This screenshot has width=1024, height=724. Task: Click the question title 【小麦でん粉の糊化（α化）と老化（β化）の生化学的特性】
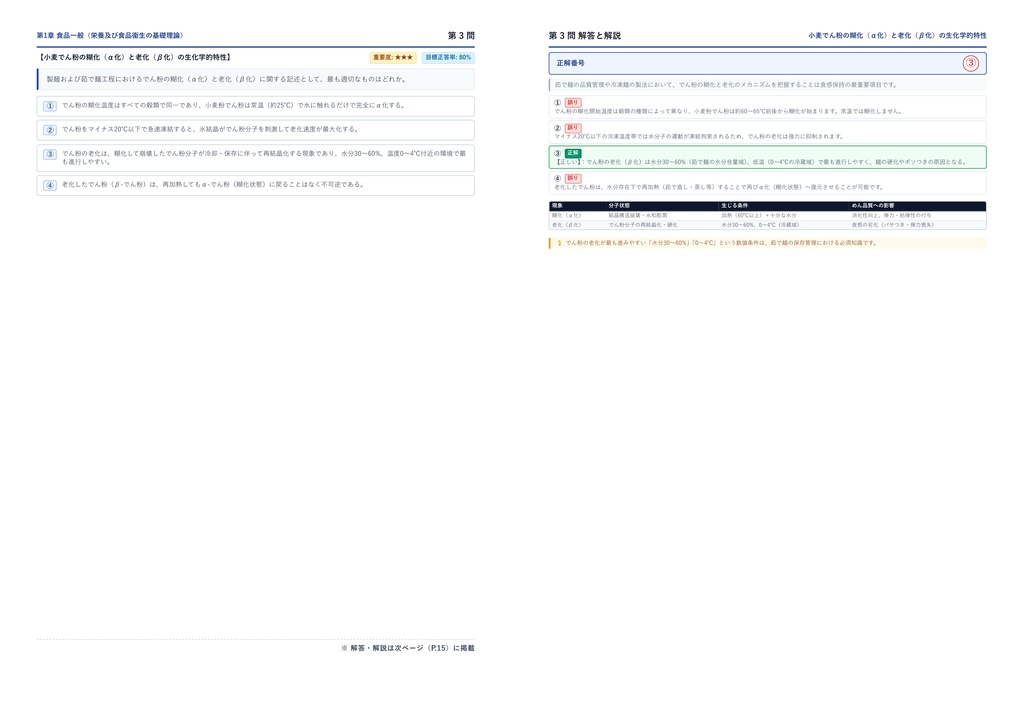pyautogui.click(x=135, y=57)
